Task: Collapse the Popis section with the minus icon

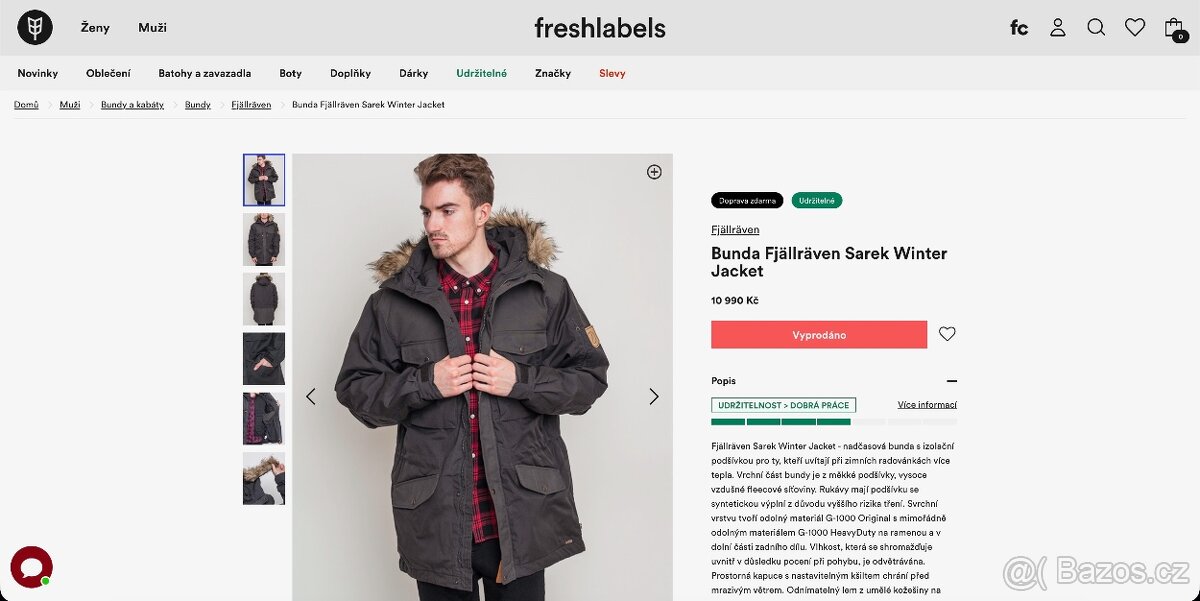Action: coord(952,381)
